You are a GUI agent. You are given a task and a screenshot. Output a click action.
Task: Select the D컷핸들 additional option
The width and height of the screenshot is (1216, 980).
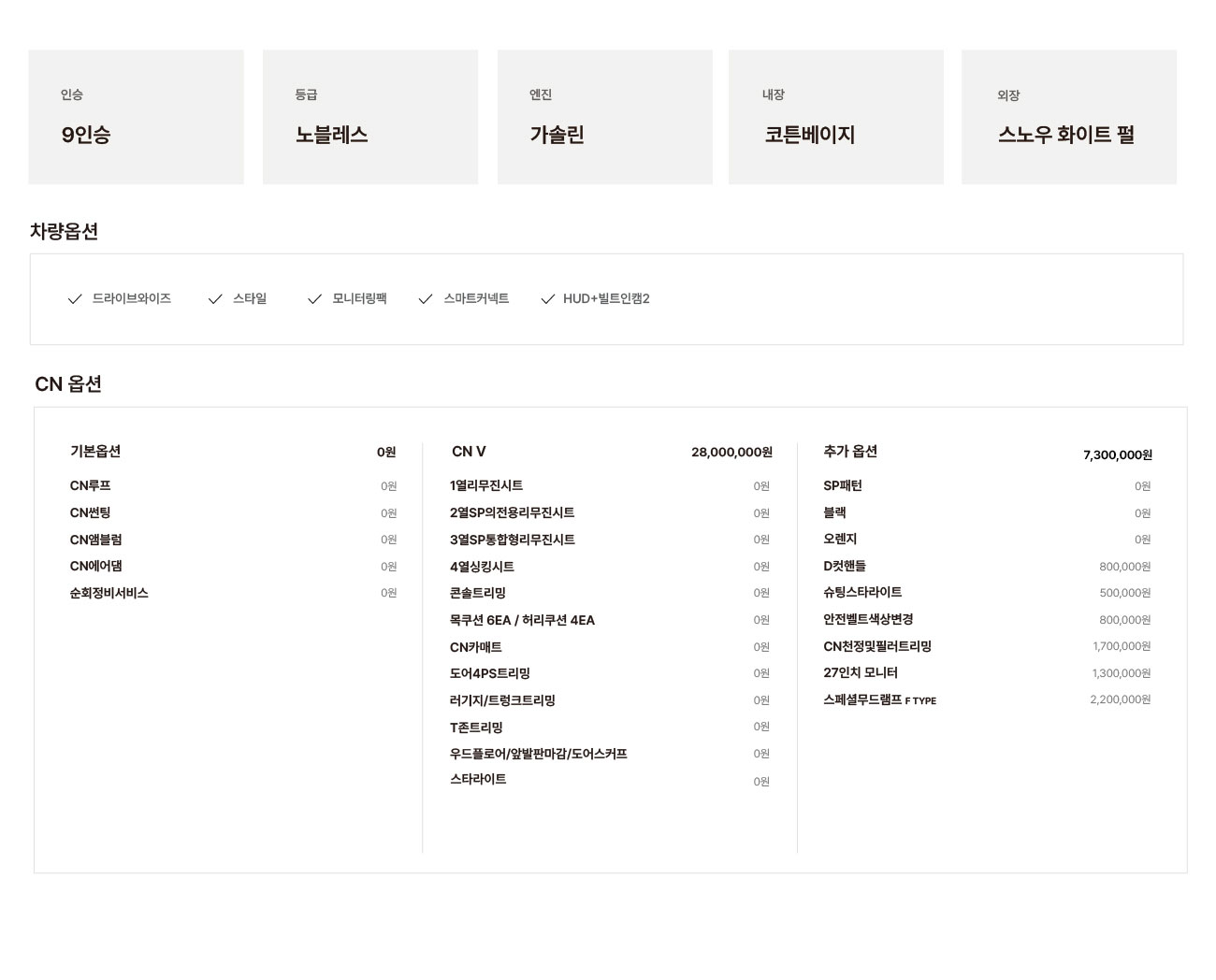(845, 566)
